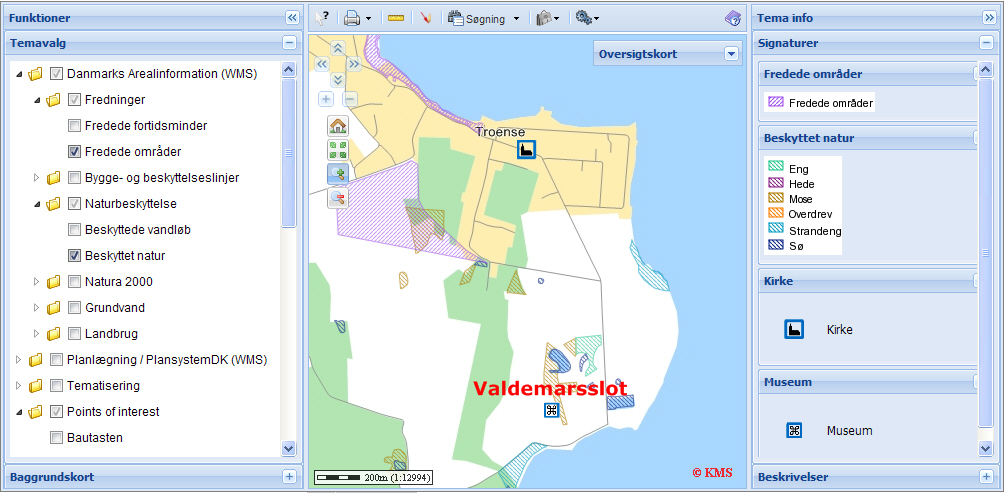1004x493 pixels.
Task: Click the home extent house icon
Action: [337, 126]
